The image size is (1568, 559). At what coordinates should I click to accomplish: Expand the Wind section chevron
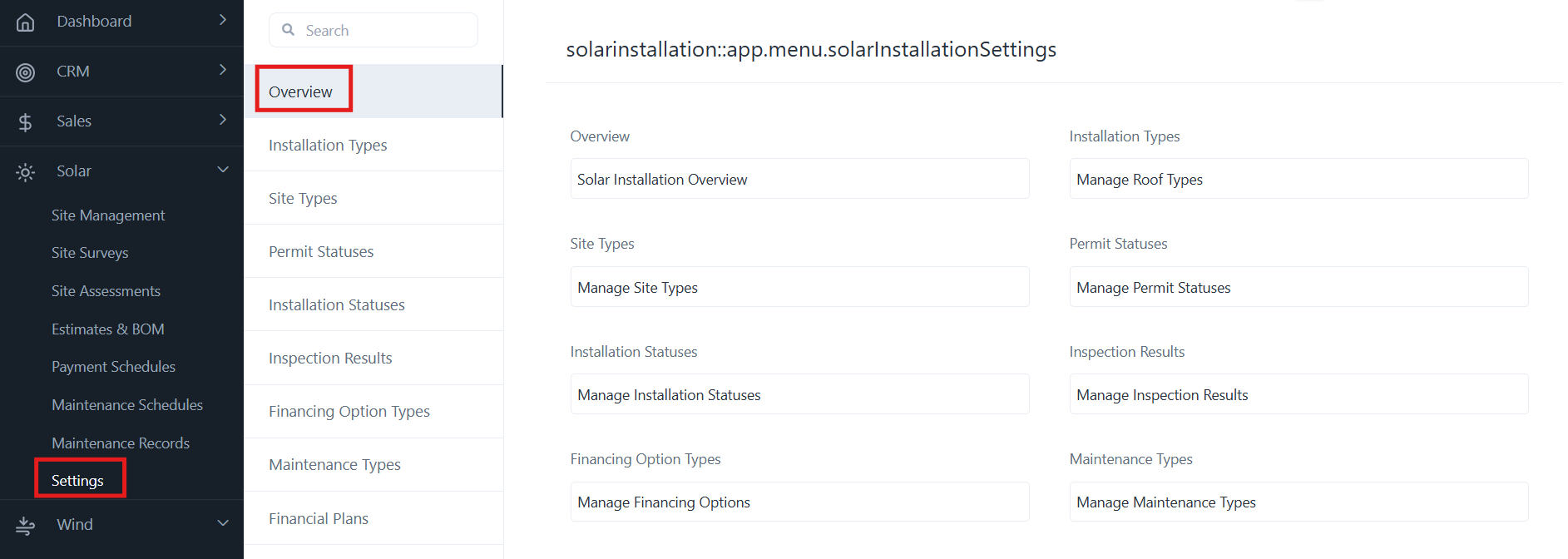(x=222, y=523)
